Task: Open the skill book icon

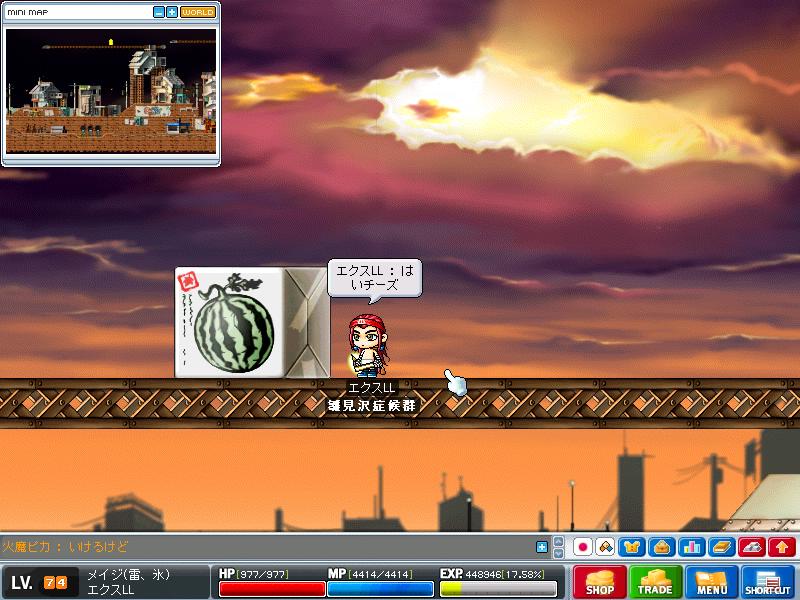Action: 722,547
